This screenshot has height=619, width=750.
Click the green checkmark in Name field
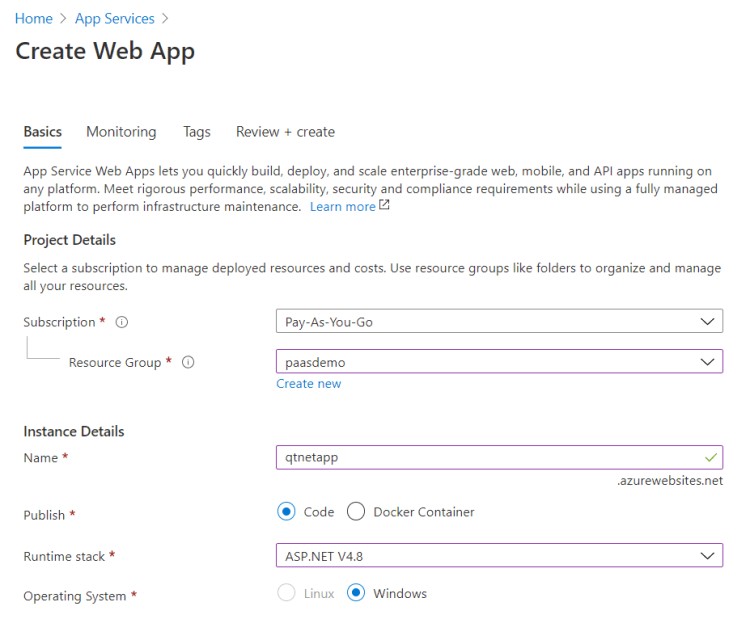pyautogui.click(x=710, y=457)
